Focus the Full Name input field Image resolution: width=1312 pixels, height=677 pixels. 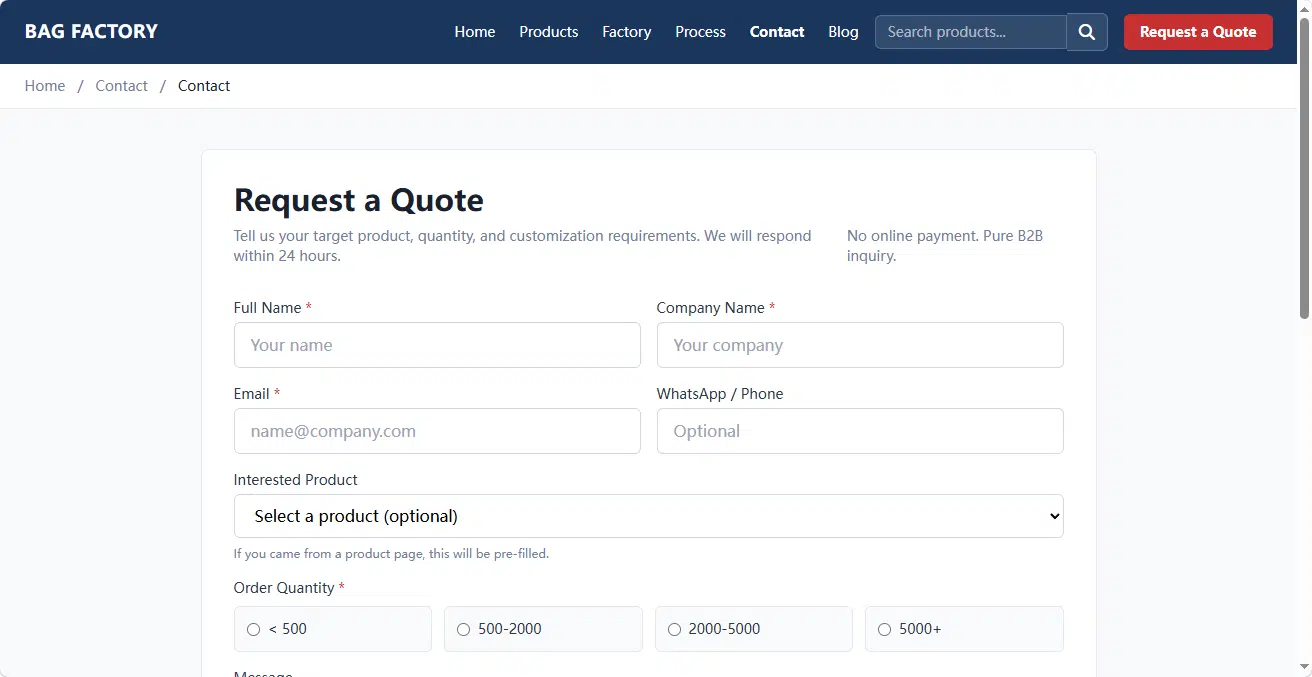coord(437,345)
